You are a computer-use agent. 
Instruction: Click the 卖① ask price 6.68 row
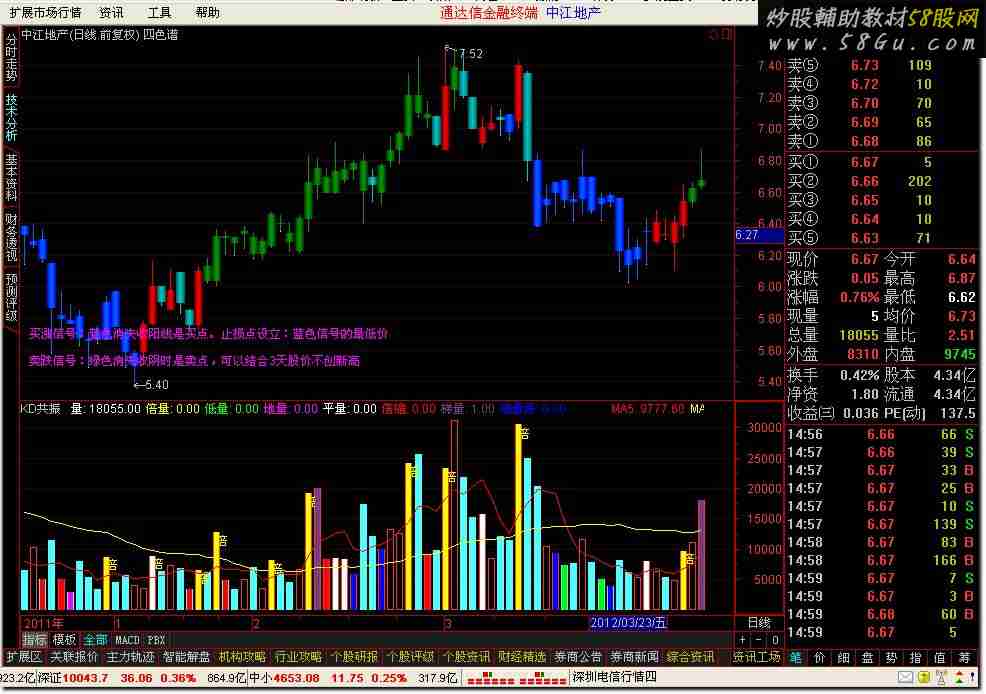point(880,141)
